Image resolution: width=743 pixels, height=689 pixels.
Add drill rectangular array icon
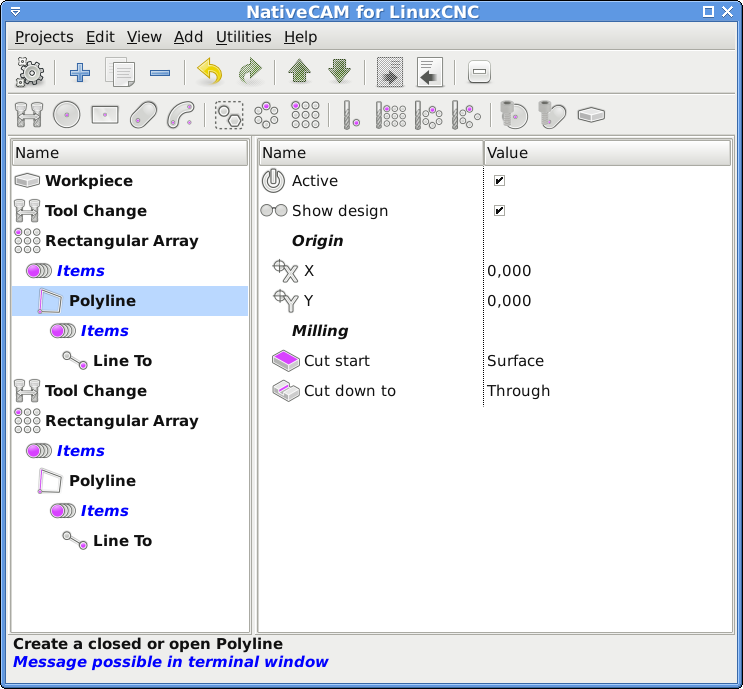tap(390, 115)
